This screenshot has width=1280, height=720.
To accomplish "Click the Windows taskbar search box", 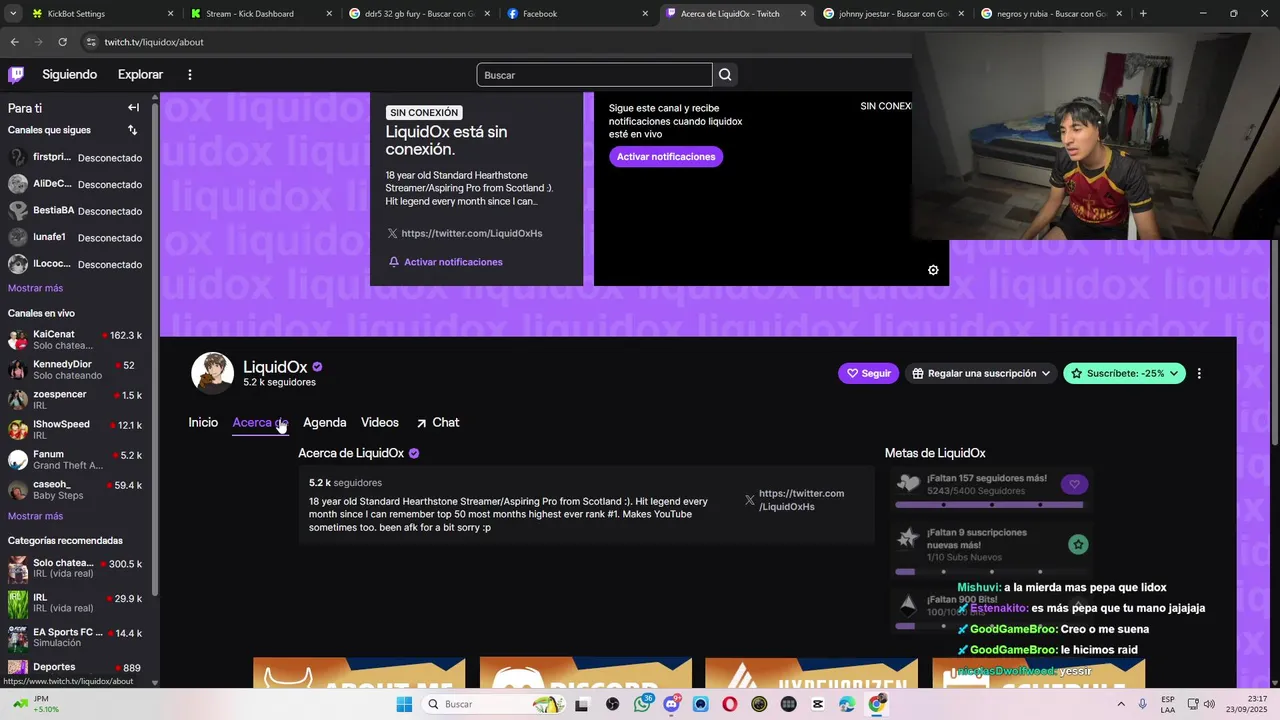I will [494, 704].
